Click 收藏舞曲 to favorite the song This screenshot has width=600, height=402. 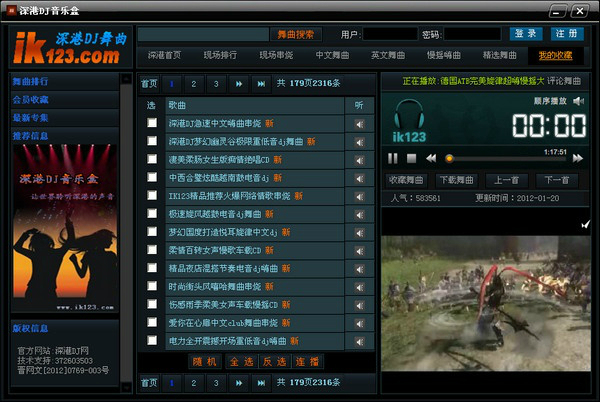coord(406,180)
